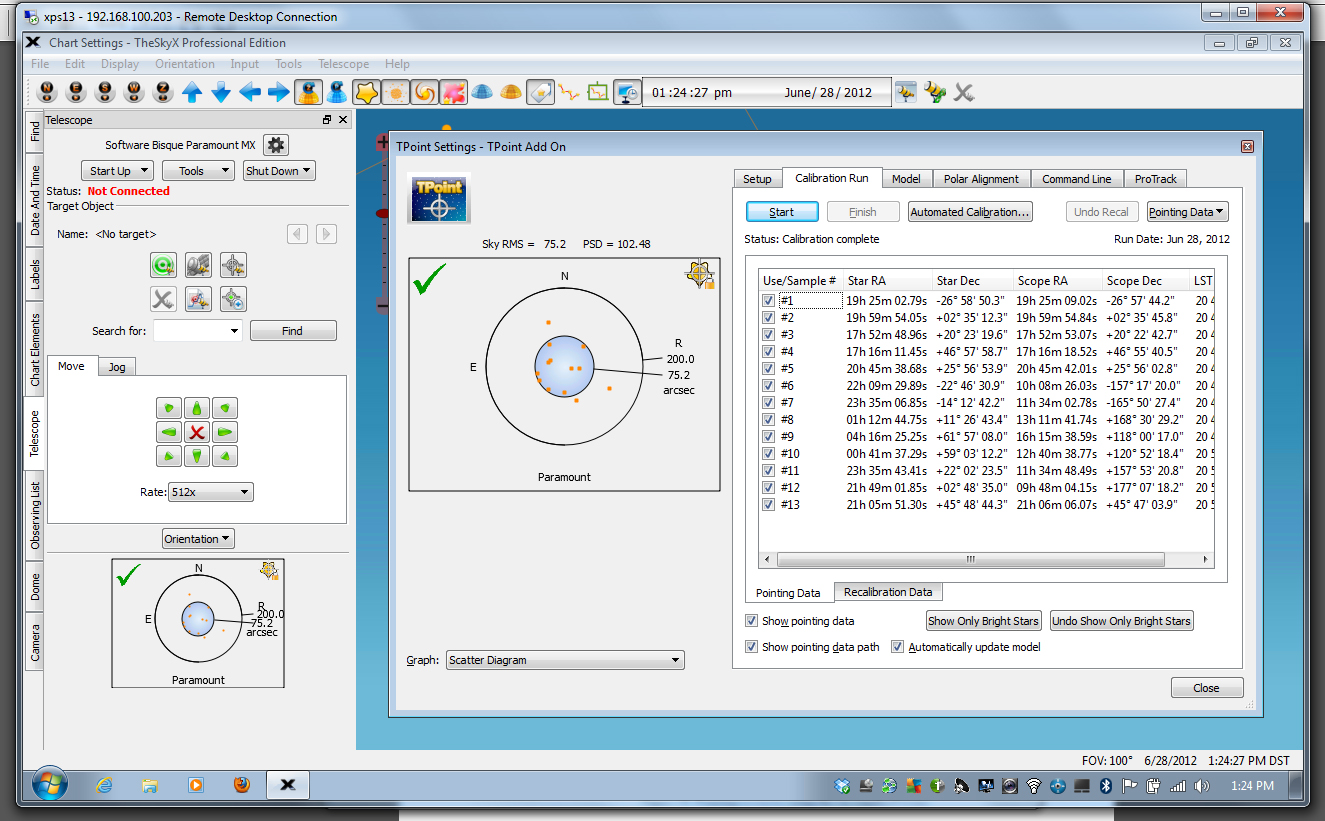Click the Look South compass icon in toolbar
1325x821 pixels.
[x=105, y=92]
